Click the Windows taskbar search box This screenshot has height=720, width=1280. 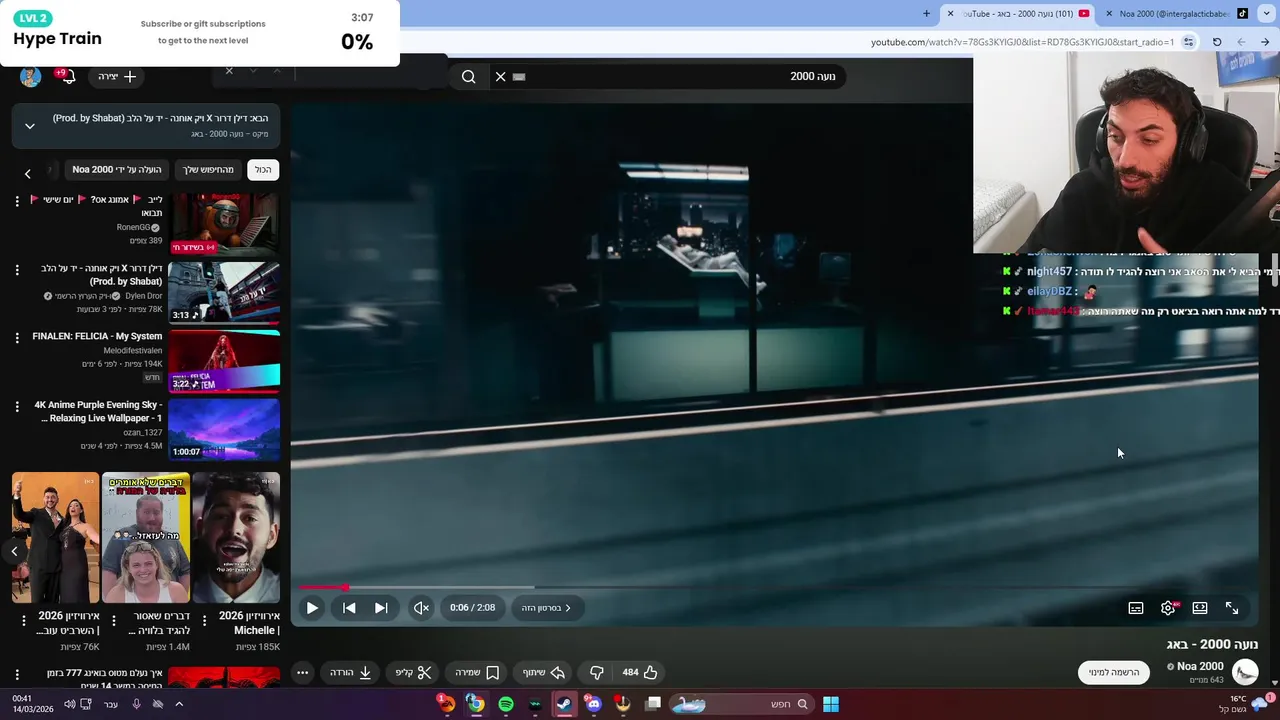742,704
